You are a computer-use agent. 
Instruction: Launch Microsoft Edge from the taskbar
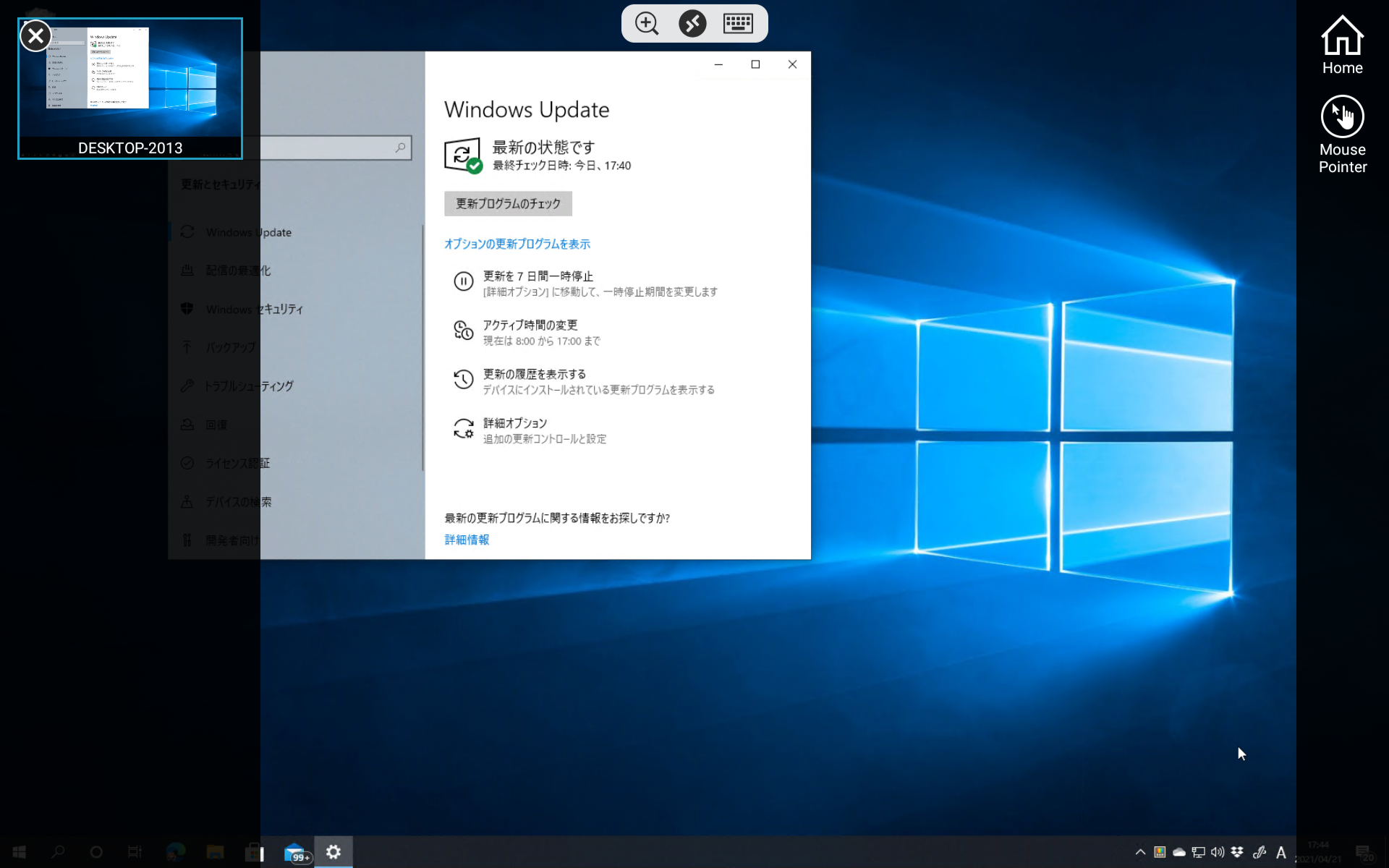(x=174, y=852)
